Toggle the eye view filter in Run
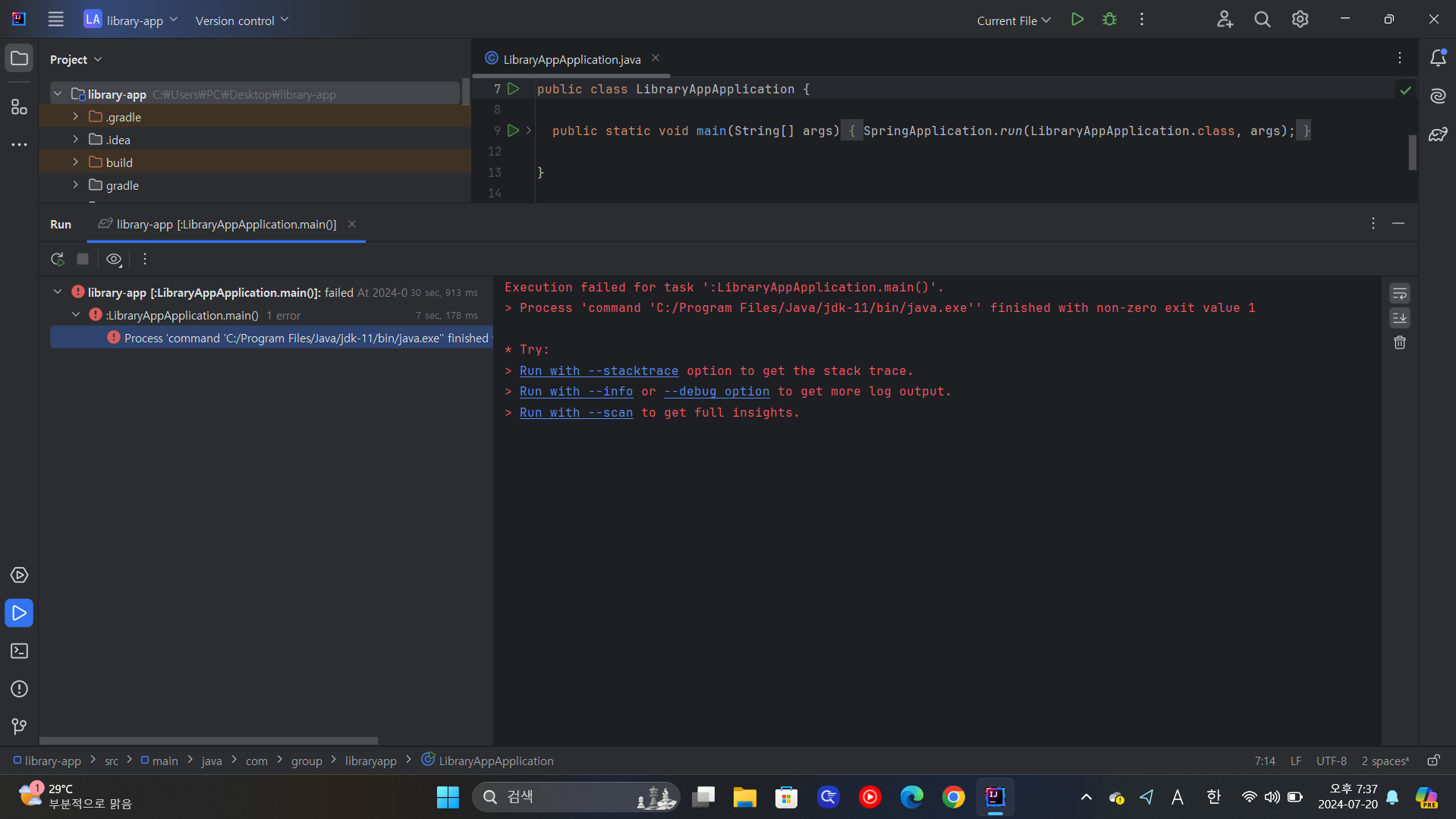Image resolution: width=1456 pixels, height=819 pixels. point(114,260)
